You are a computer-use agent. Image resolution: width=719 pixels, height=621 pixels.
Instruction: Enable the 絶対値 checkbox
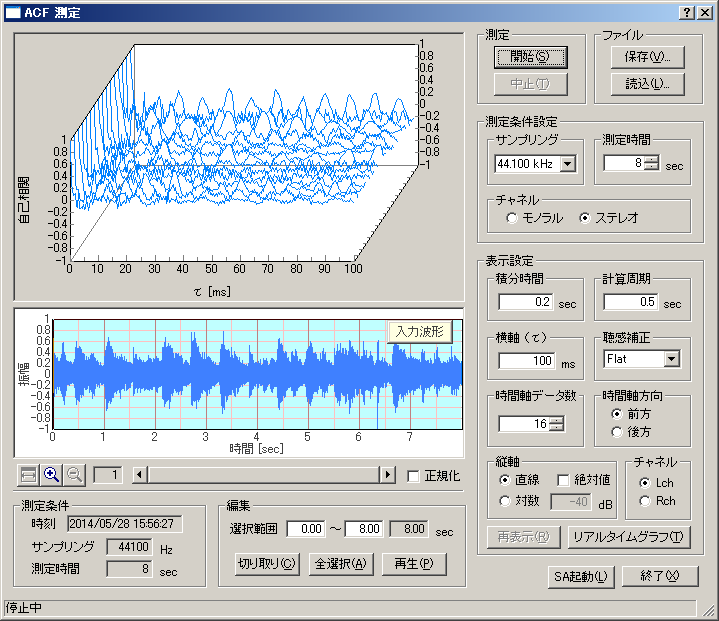[x=564, y=480]
